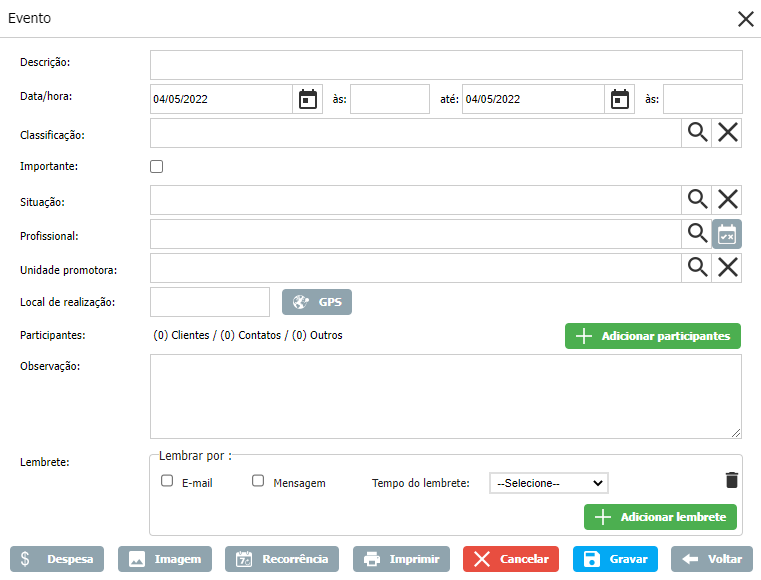The image size is (761, 580).
Task: Click the Adicionar participantes button
Action: (x=653, y=336)
